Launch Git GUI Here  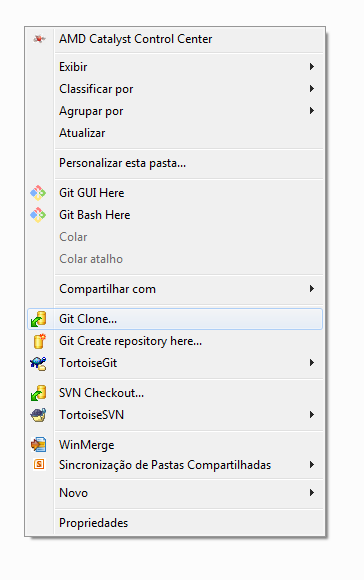point(175,193)
